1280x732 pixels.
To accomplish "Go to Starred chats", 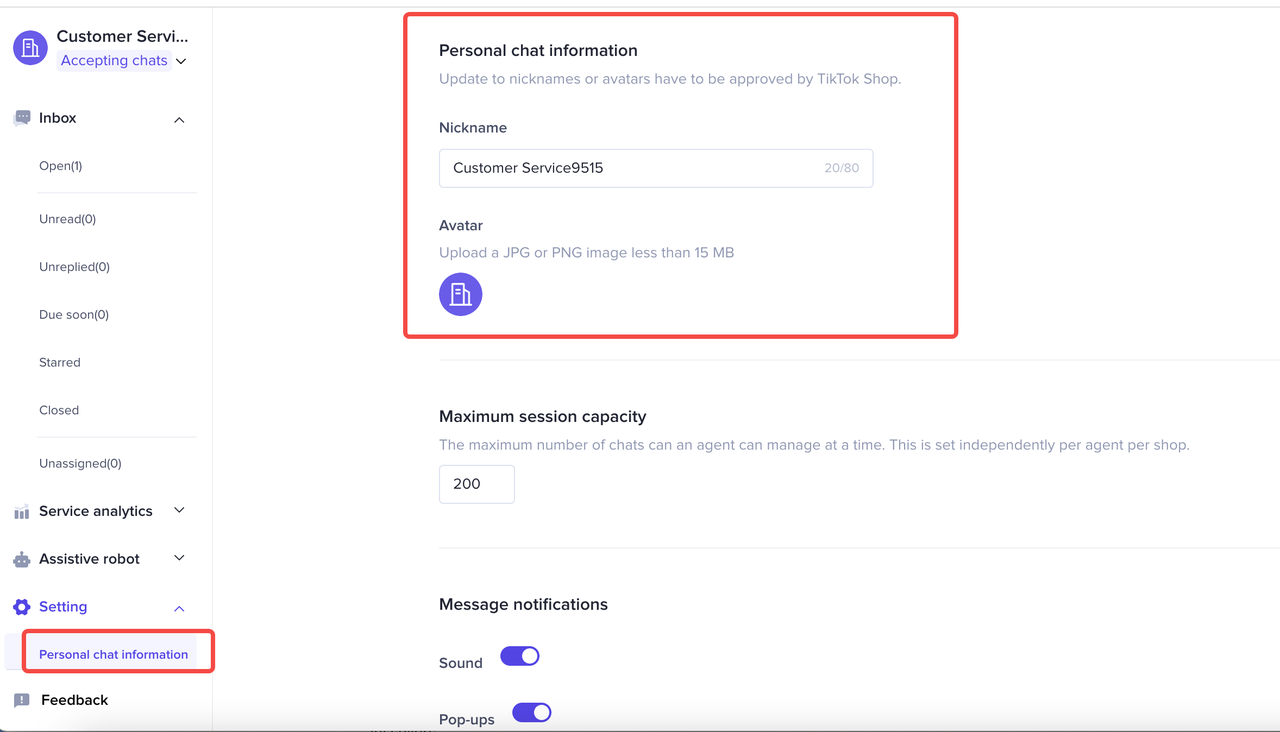I will 60,362.
